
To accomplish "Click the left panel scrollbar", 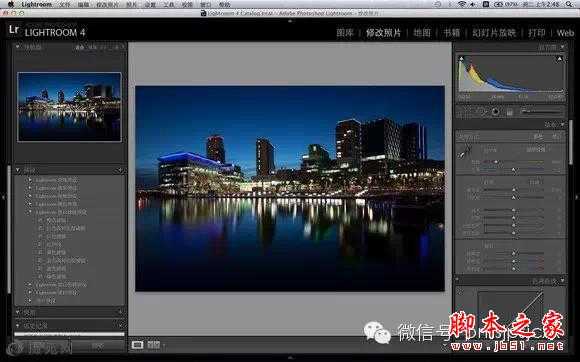I will 9,229.
